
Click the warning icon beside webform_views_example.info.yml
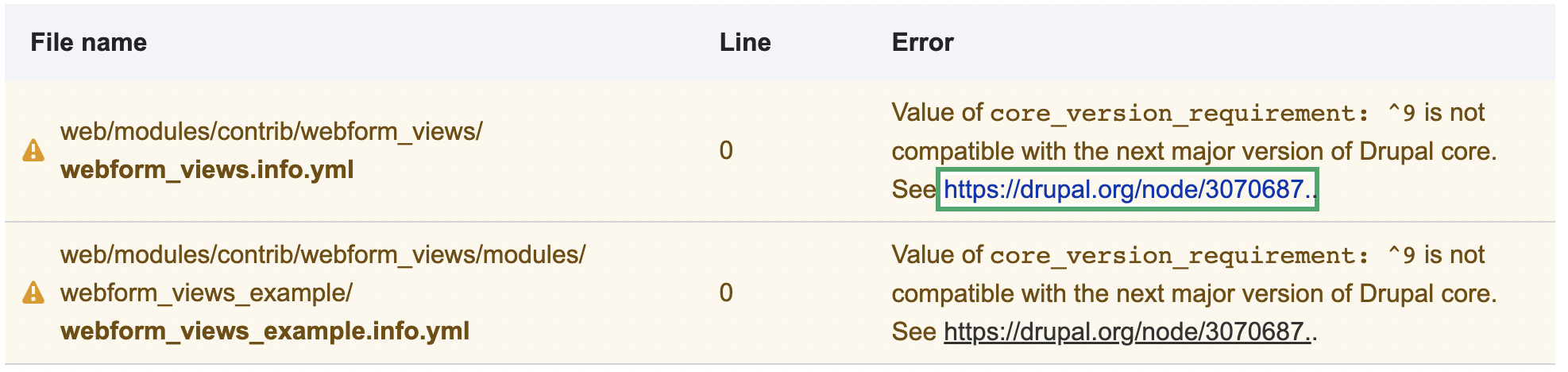pyautogui.click(x=33, y=293)
